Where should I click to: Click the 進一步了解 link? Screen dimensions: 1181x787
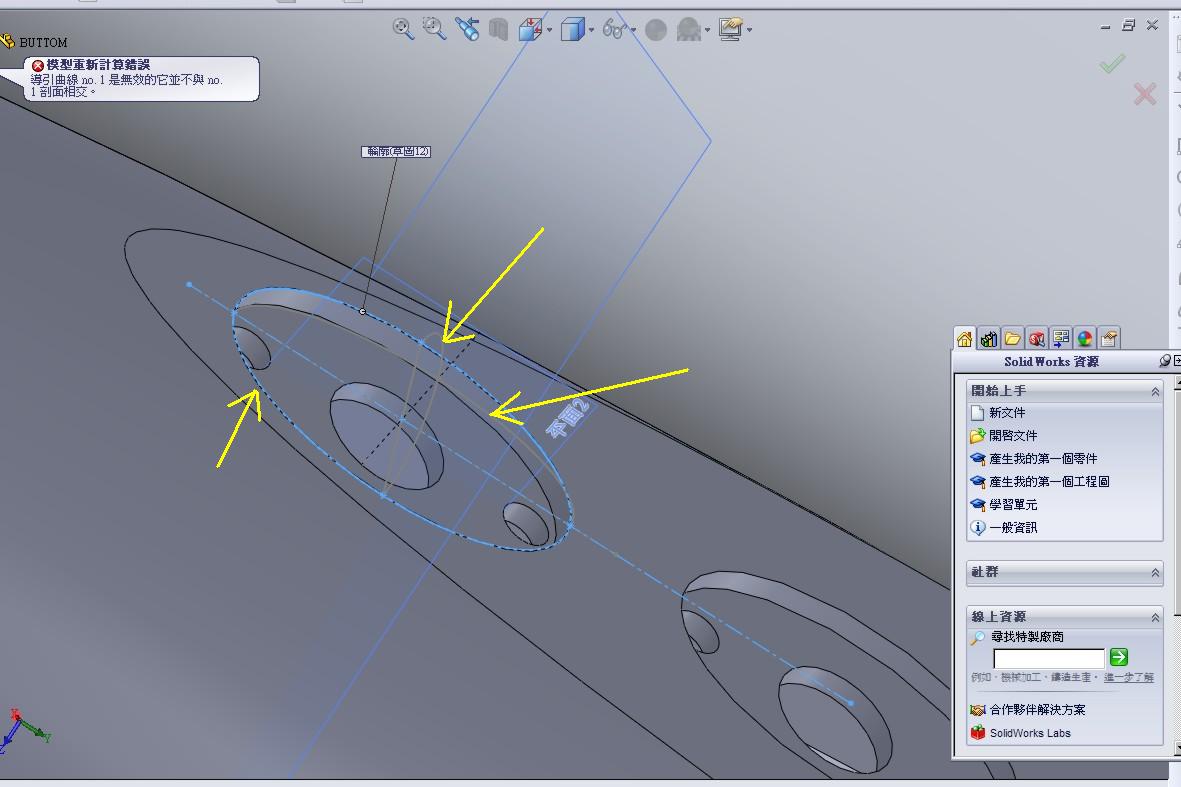click(x=1128, y=677)
